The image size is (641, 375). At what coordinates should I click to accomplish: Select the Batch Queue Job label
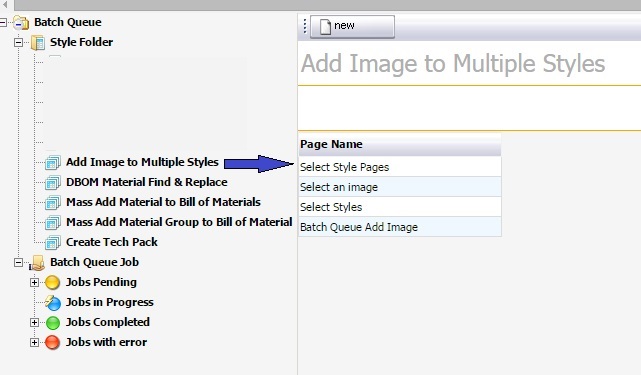click(94, 262)
